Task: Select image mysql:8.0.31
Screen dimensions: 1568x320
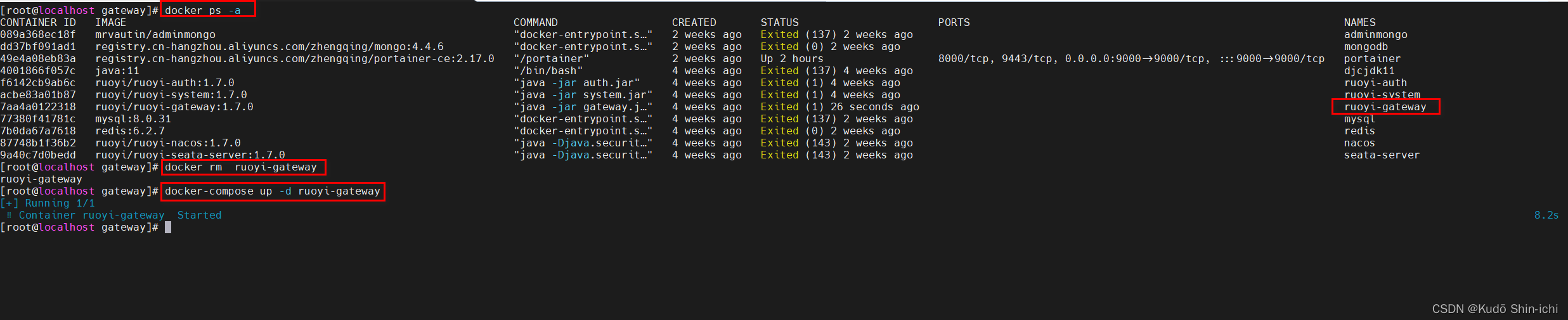Action: point(133,119)
